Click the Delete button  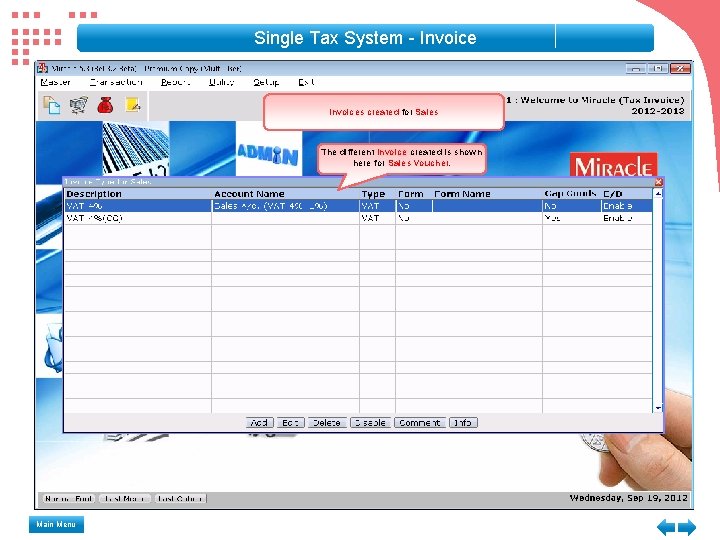coord(326,422)
